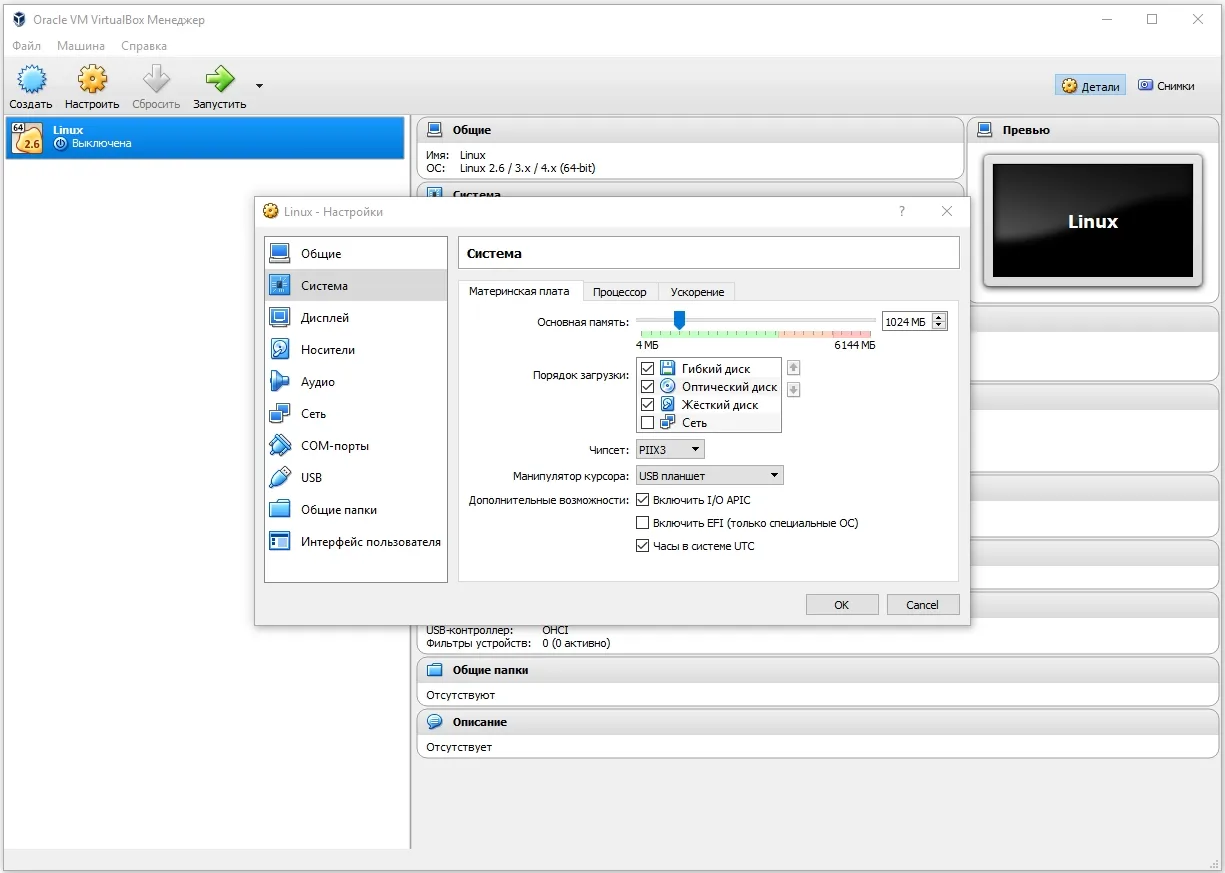Open the USB settings category
1225x873 pixels.
coord(356,478)
